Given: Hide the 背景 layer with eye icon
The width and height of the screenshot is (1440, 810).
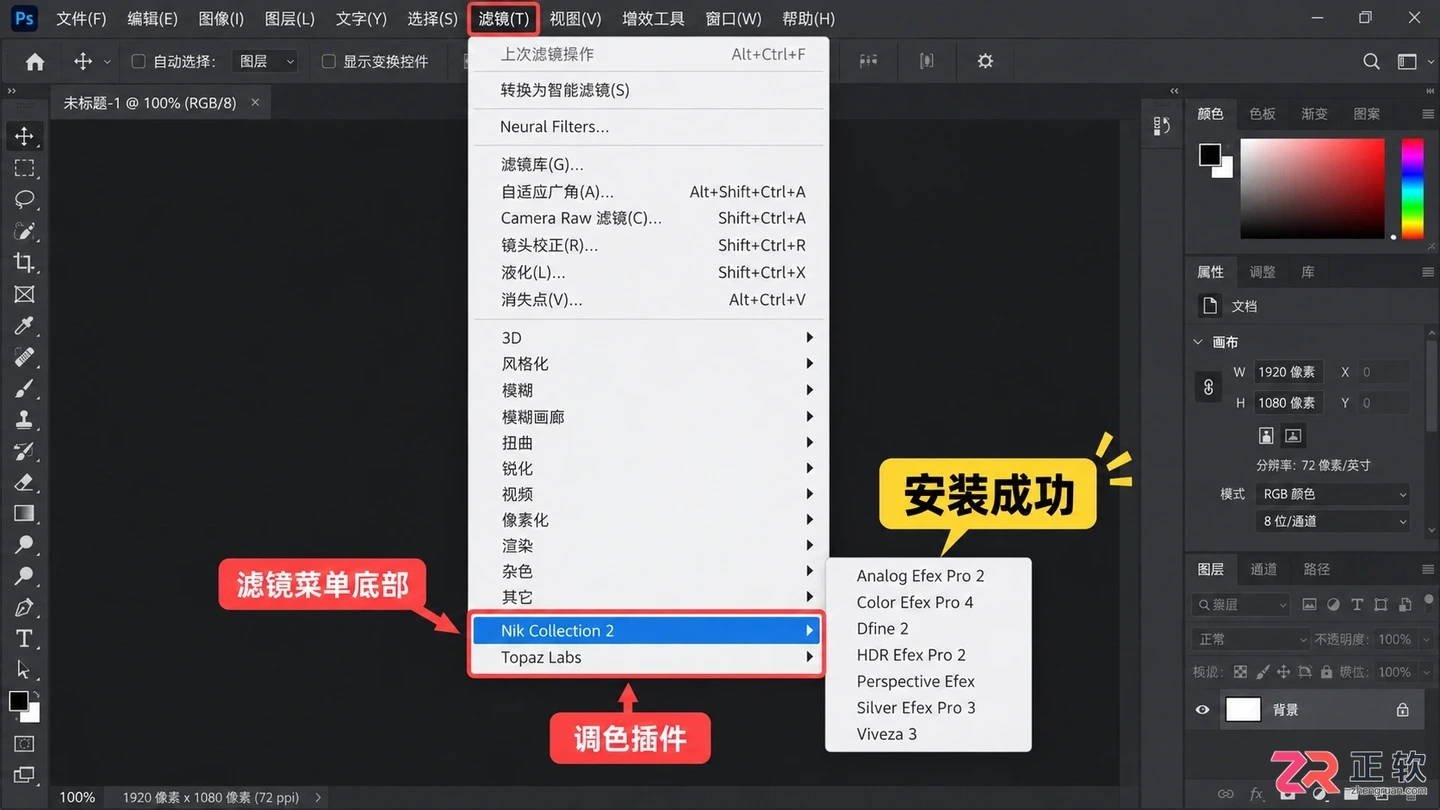Looking at the screenshot, I should click(1202, 710).
